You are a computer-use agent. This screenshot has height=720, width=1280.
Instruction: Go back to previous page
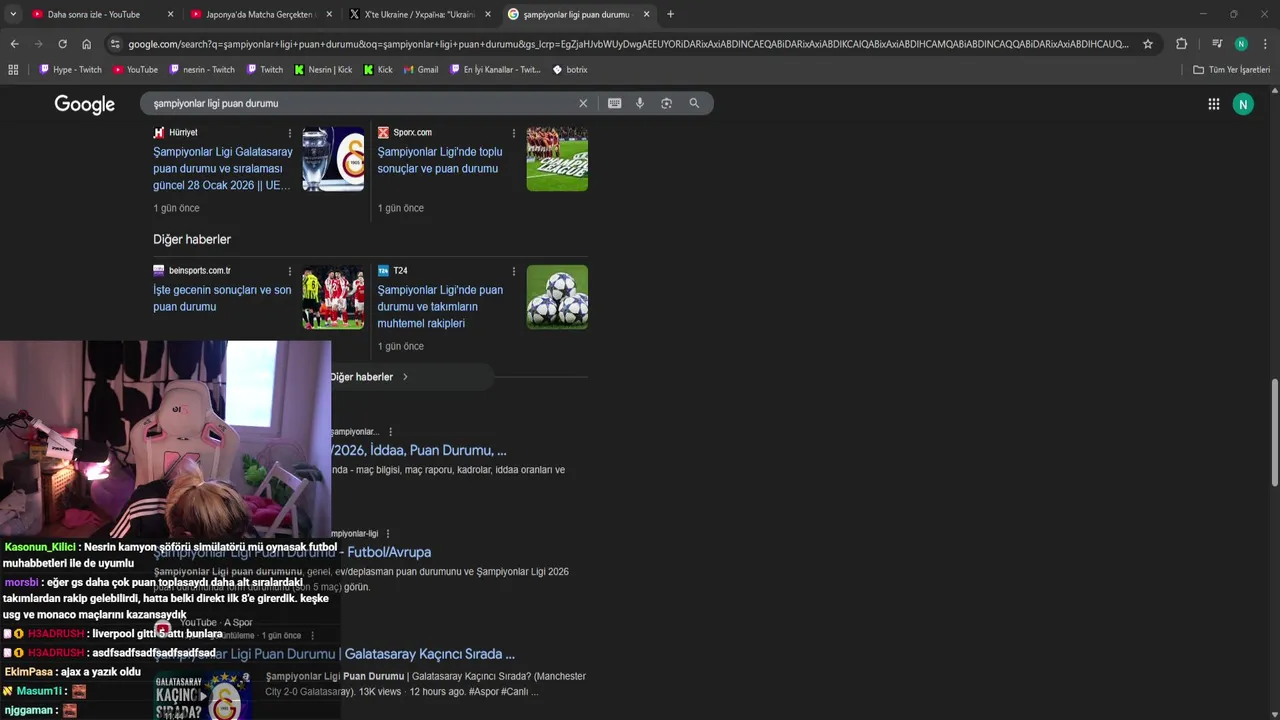(14, 44)
